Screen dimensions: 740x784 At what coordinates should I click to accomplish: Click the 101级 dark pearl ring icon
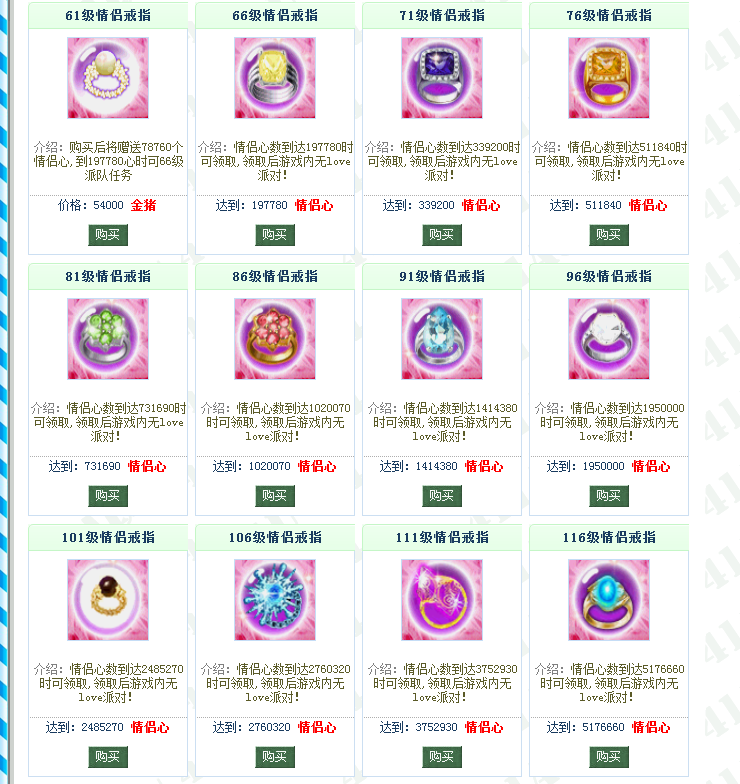[108, 600]
